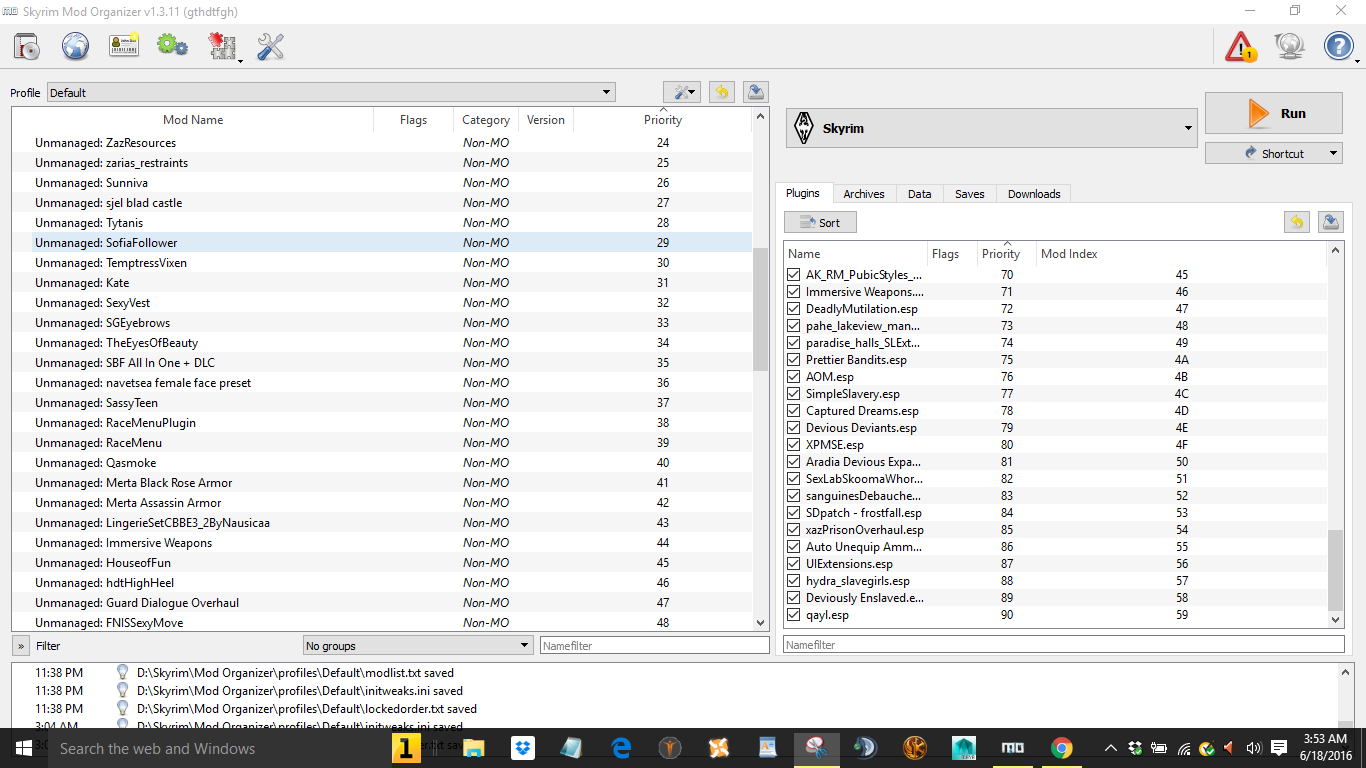The width and height of the screenshot is (1366, 768).
Task: Click the Install Mod from archive icon
Action: pyautogui.click(x=26, y=46)
